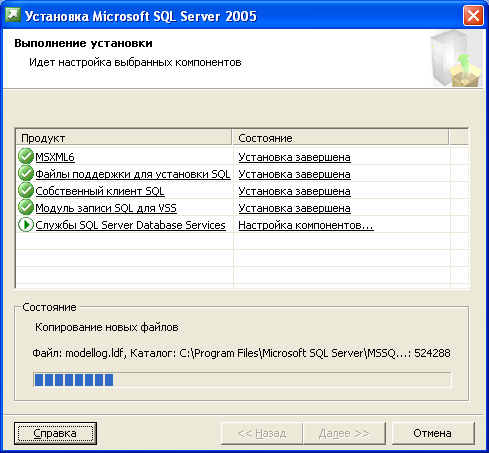Open the Собственный клиент SQL link
The width and height of the screenshot is (489, 453).
click(100, 191)
